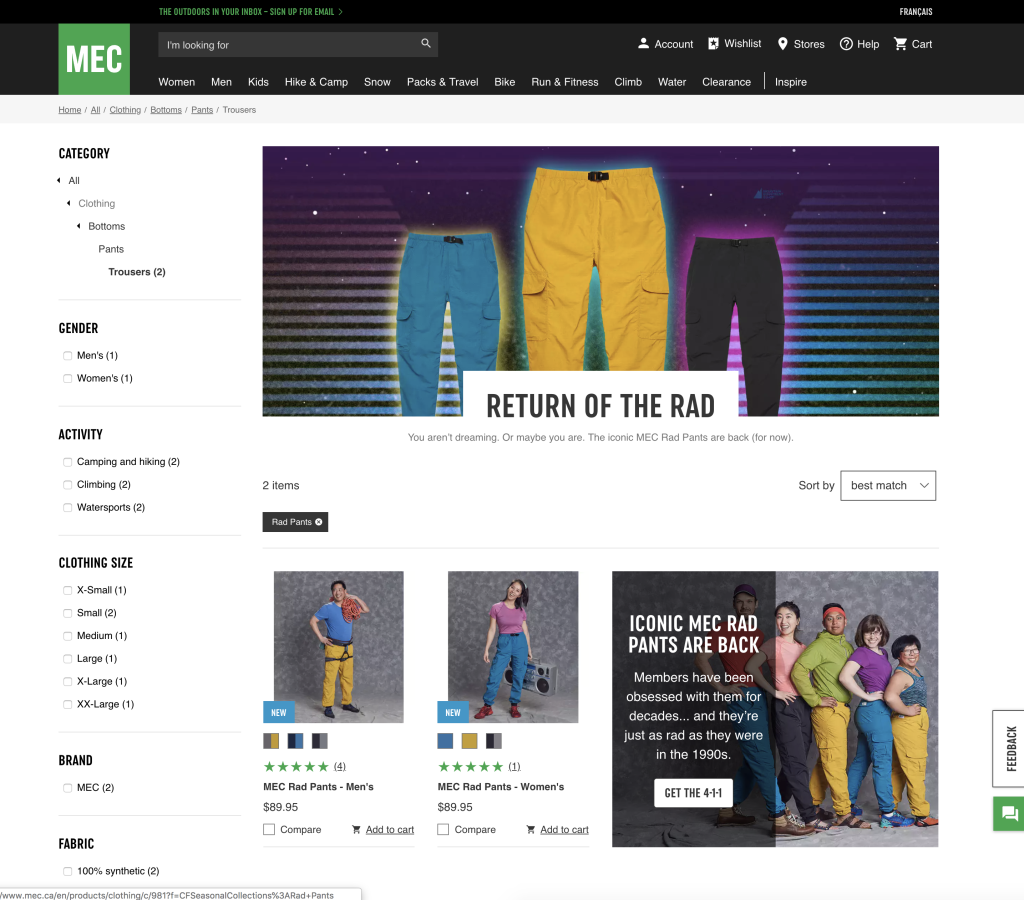Viewport: 1024px width, 900px height.
Task: Open the Run & Fitness menu
Action: [565, 82]
